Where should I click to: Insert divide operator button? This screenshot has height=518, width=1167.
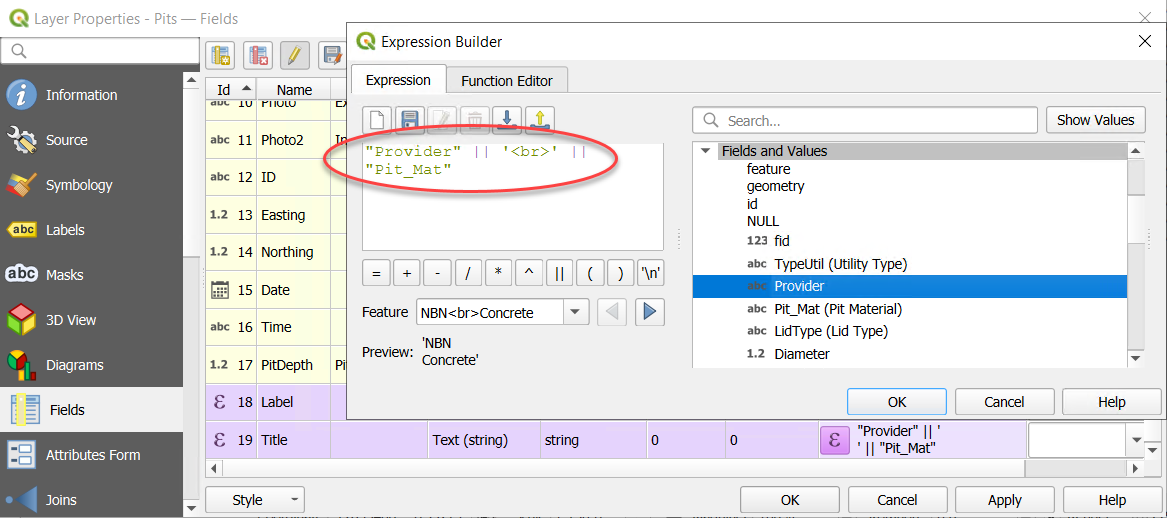click(468, 274)
